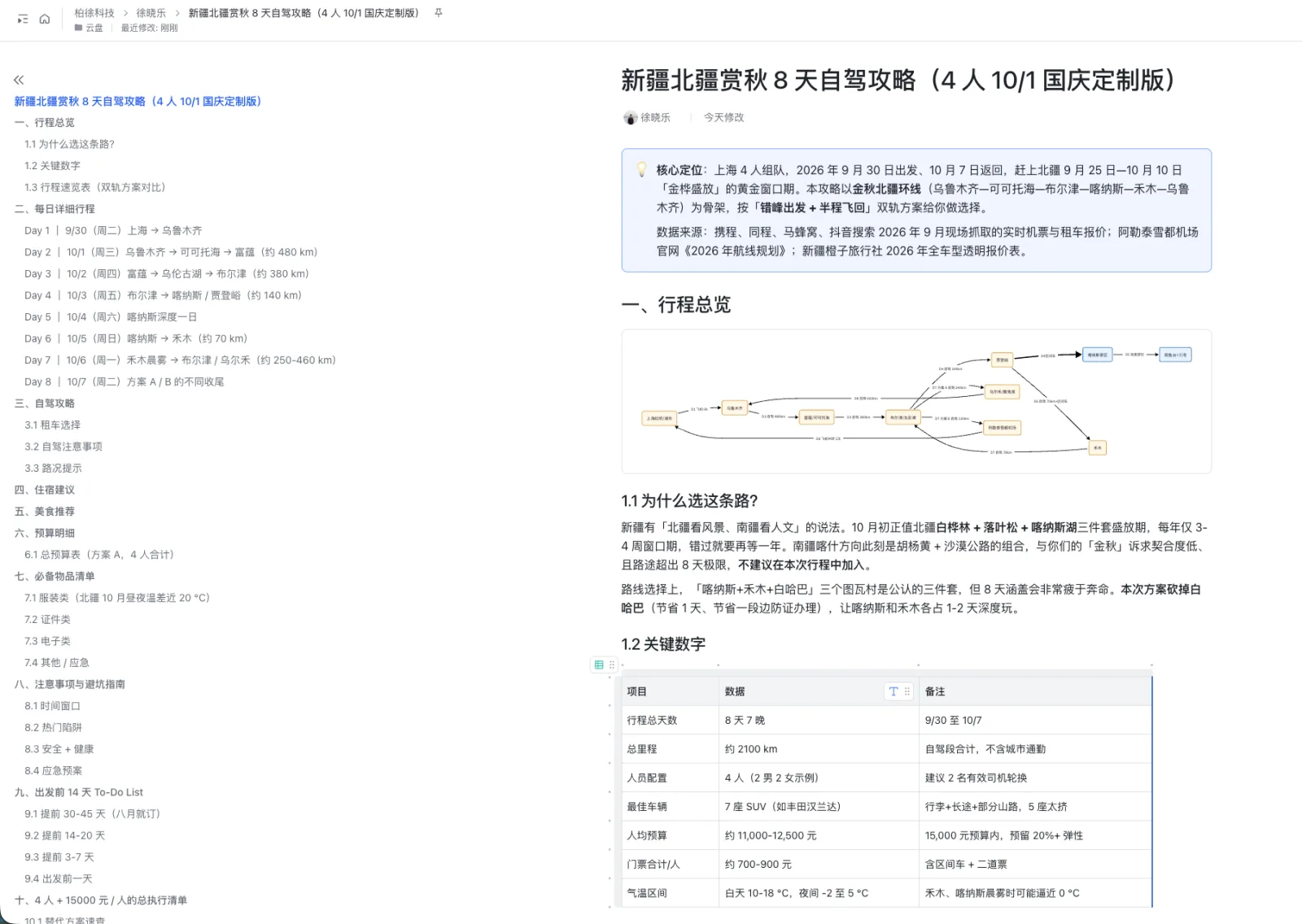Open the route flowchart diagram
Image resolution: width=1302 pixels, height=924 pixels.
[x=916, y=401]
